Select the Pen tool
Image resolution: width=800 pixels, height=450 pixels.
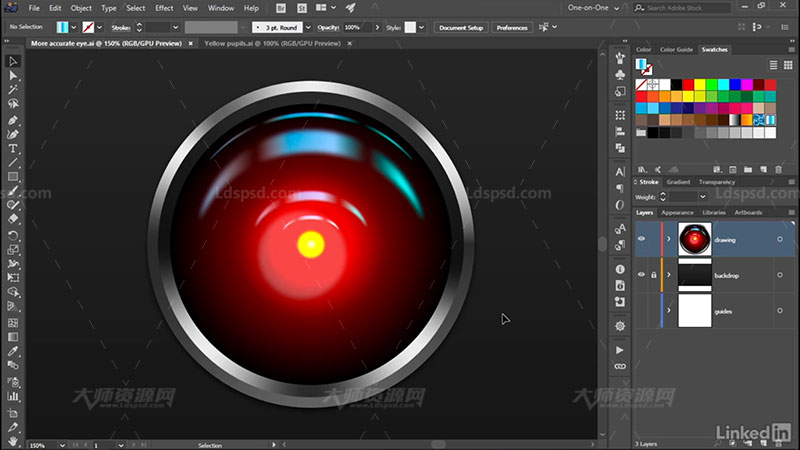tap(13, 120)
